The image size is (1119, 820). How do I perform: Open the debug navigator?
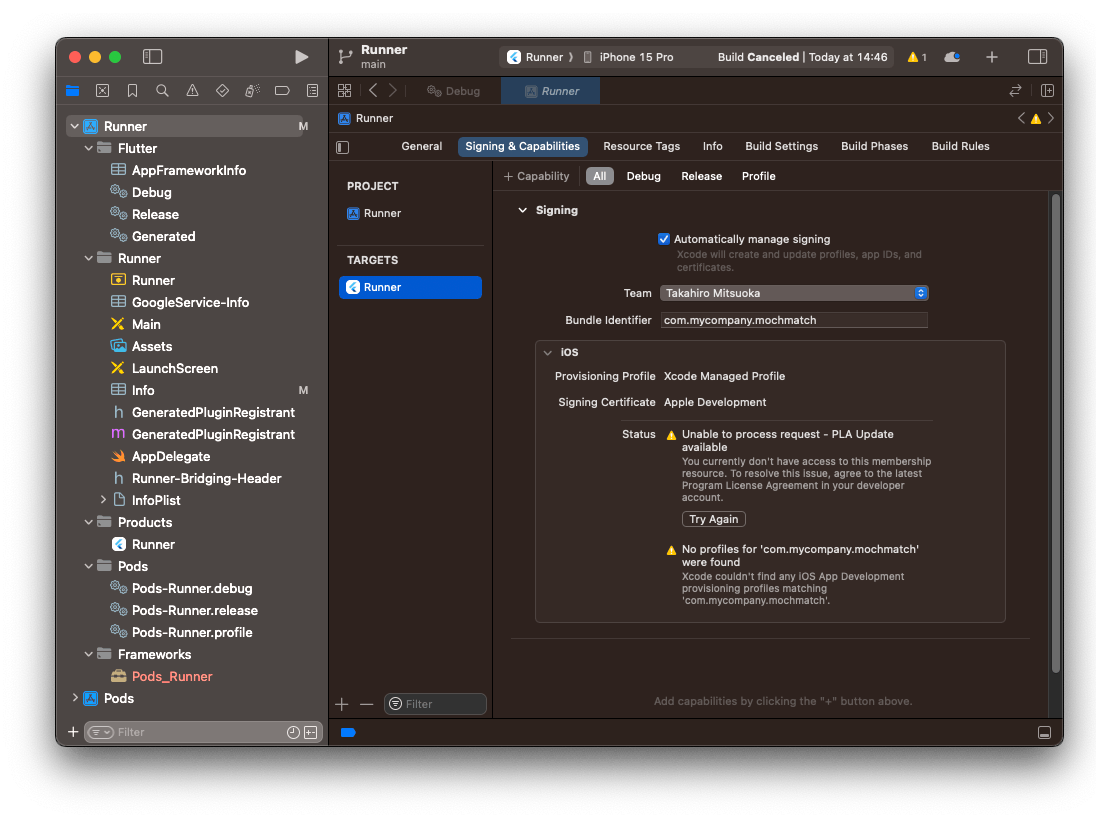(253, 91)
